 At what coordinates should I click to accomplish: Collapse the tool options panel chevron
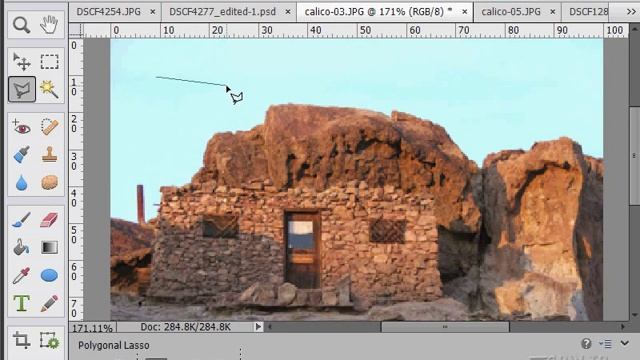click(x=624, y=343)
